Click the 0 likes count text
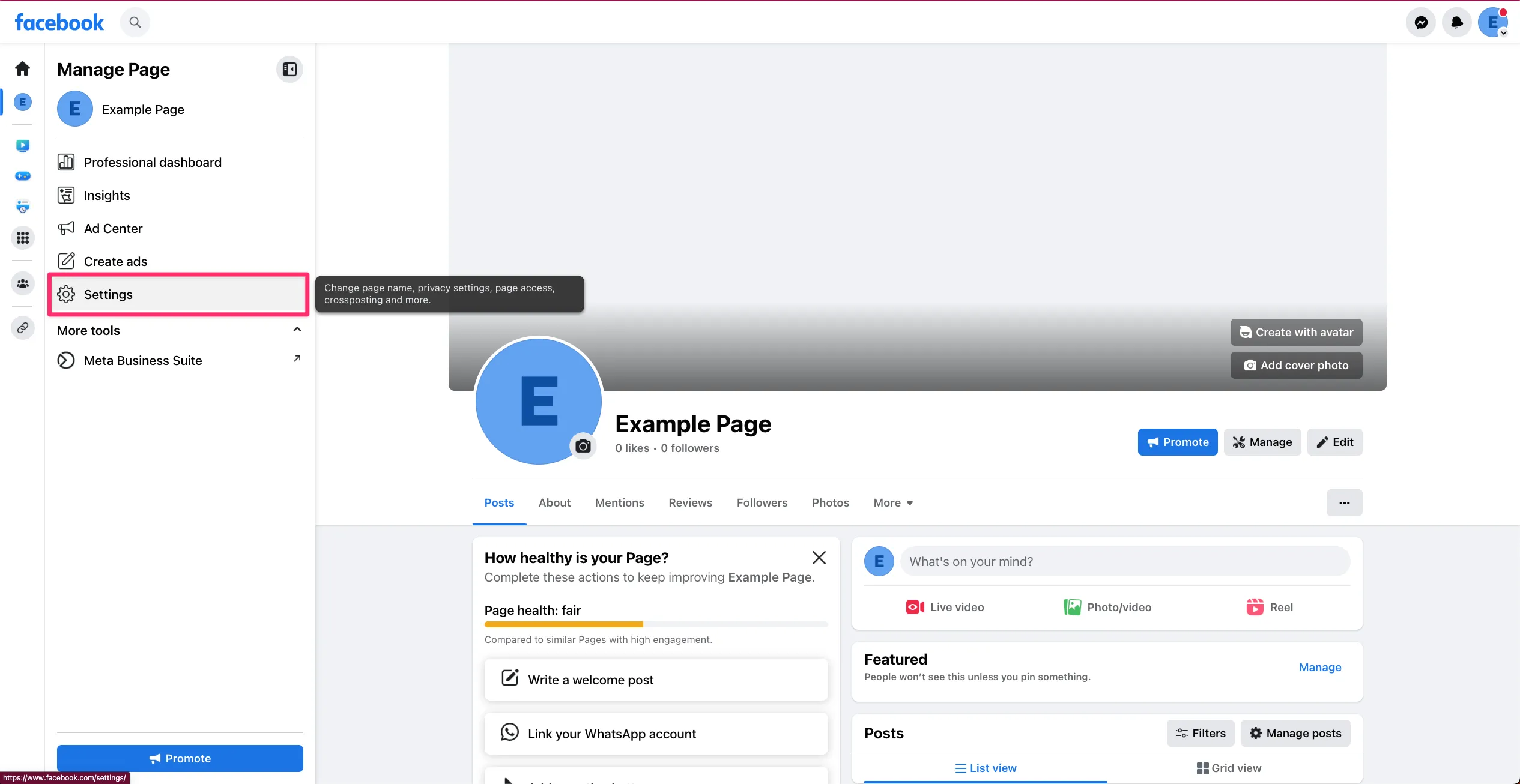The height and width of the screenshot is (784, 1520). coord(632,448)
